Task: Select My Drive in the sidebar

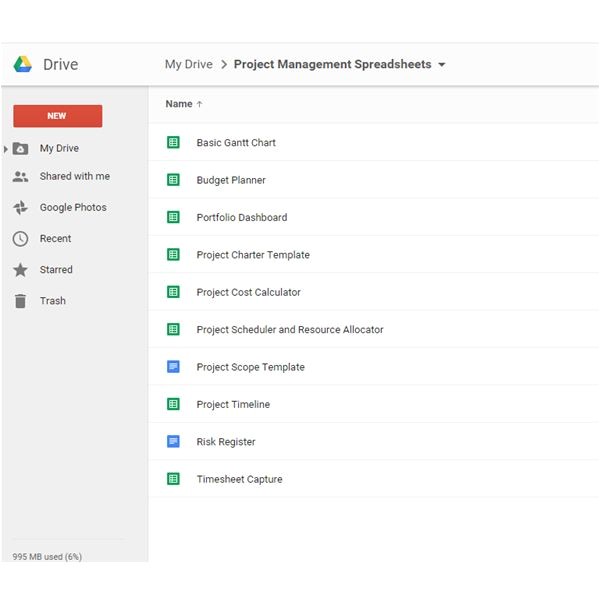Action: click(59, 149)
